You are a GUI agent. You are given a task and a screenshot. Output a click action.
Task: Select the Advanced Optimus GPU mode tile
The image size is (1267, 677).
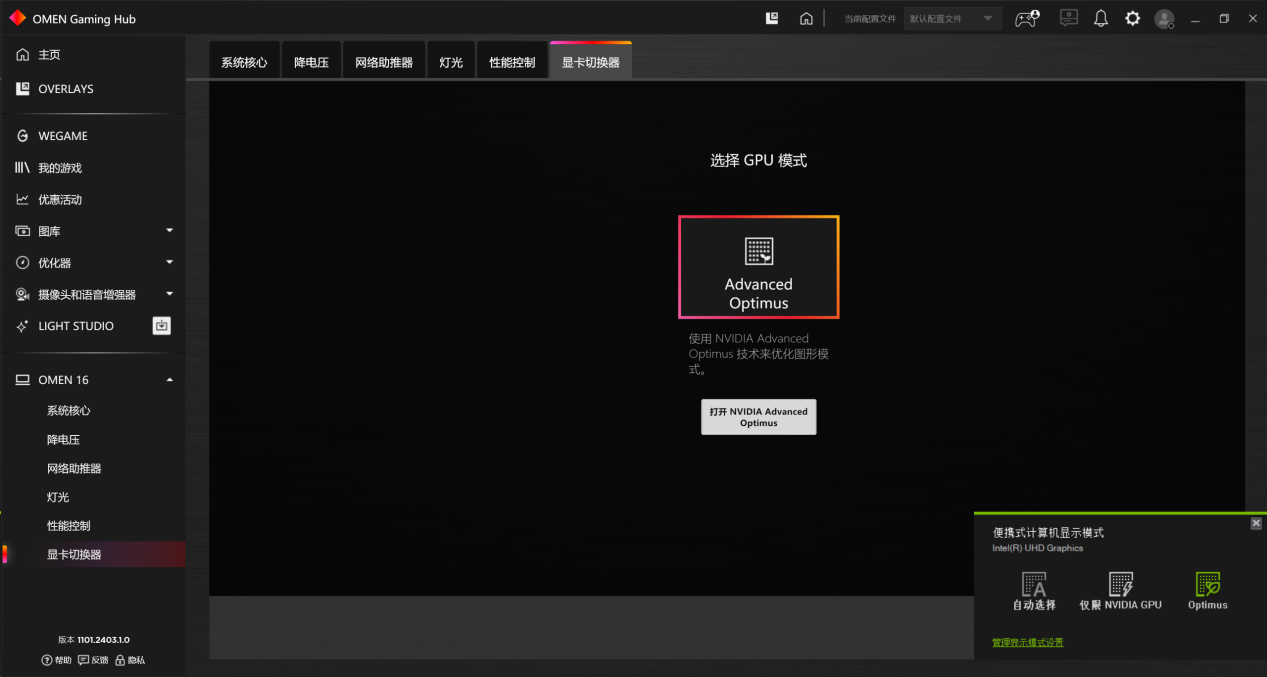click(x=758, y=267)
